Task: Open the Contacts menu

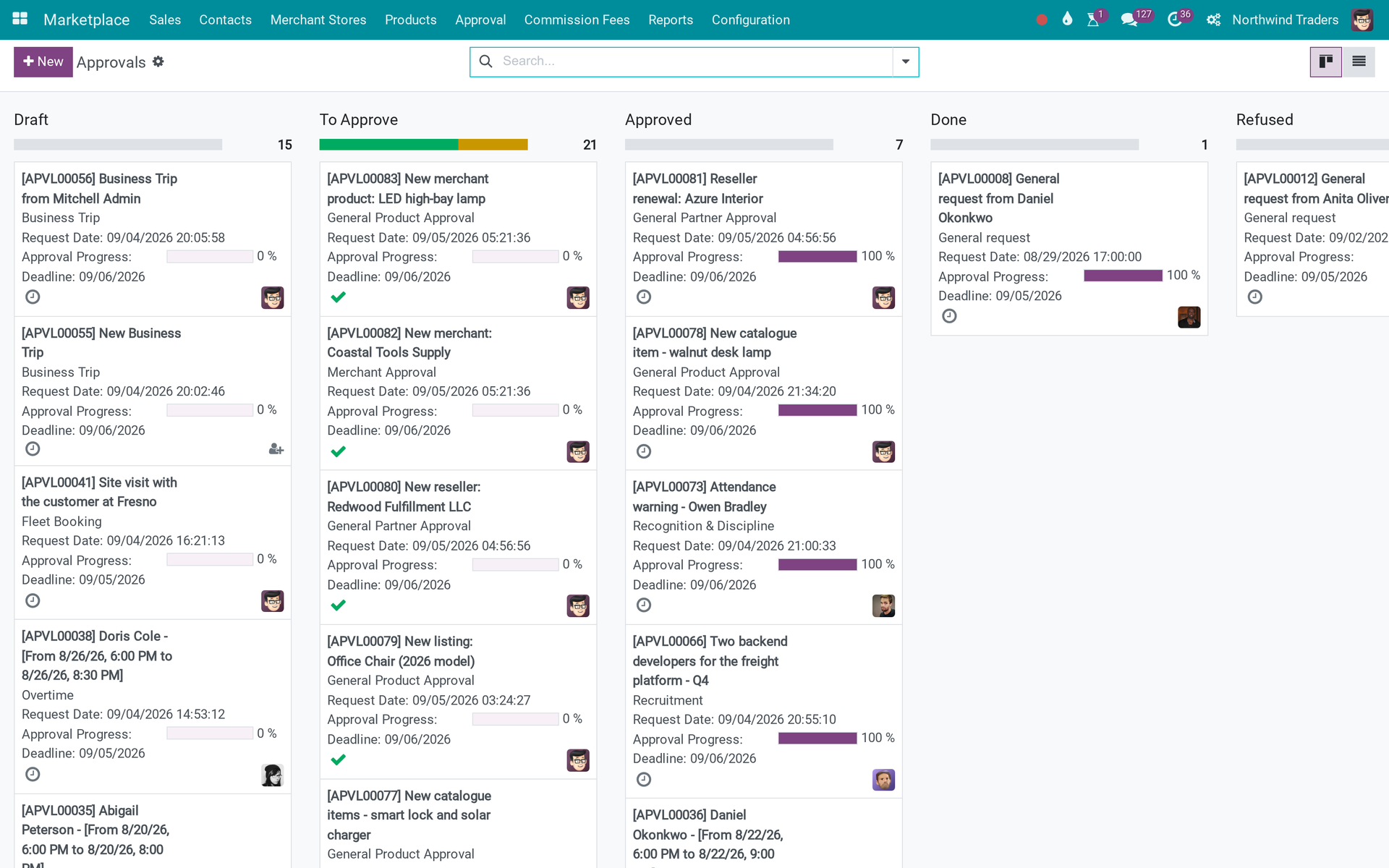Action: coord(226,20)
